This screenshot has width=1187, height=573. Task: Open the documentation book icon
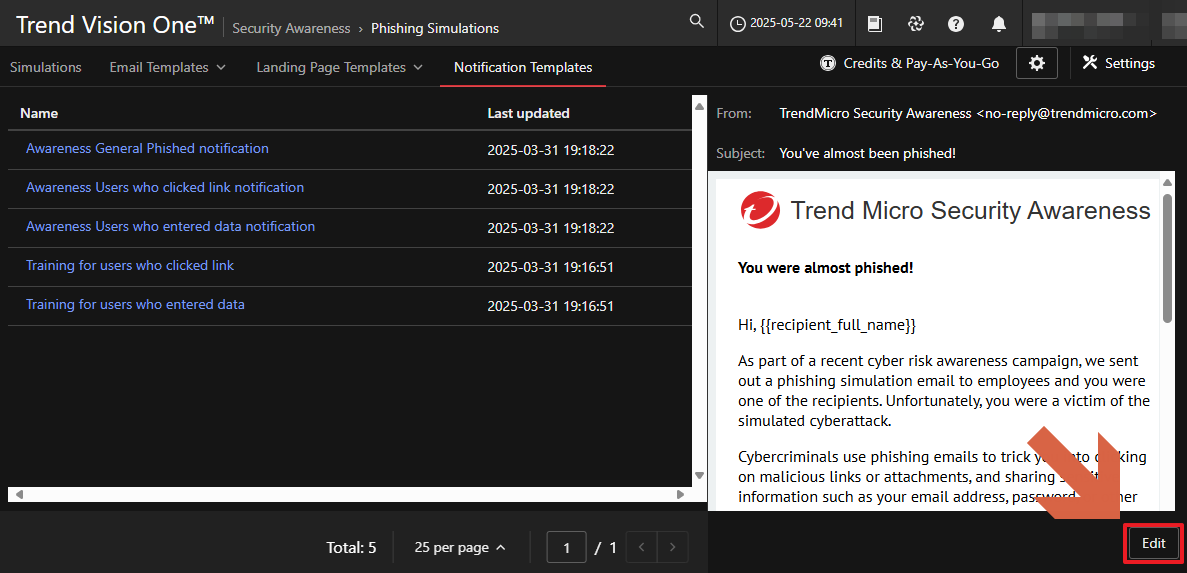pyautogui.click(x=874, y=23)
